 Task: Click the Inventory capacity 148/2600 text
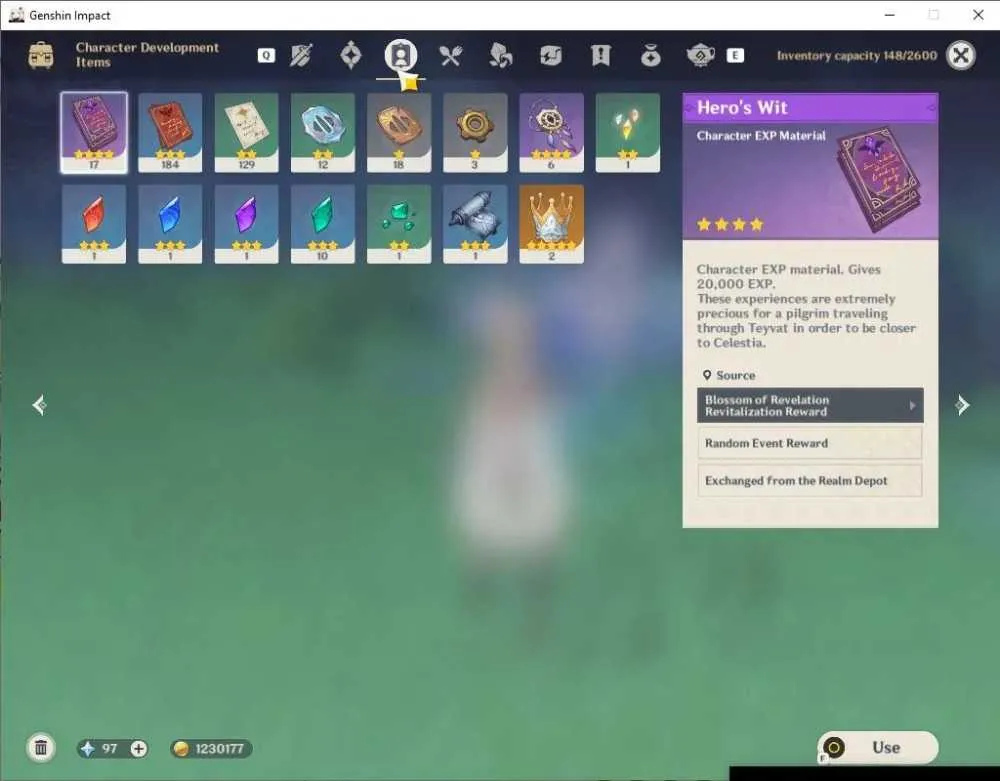coord(857,55)
